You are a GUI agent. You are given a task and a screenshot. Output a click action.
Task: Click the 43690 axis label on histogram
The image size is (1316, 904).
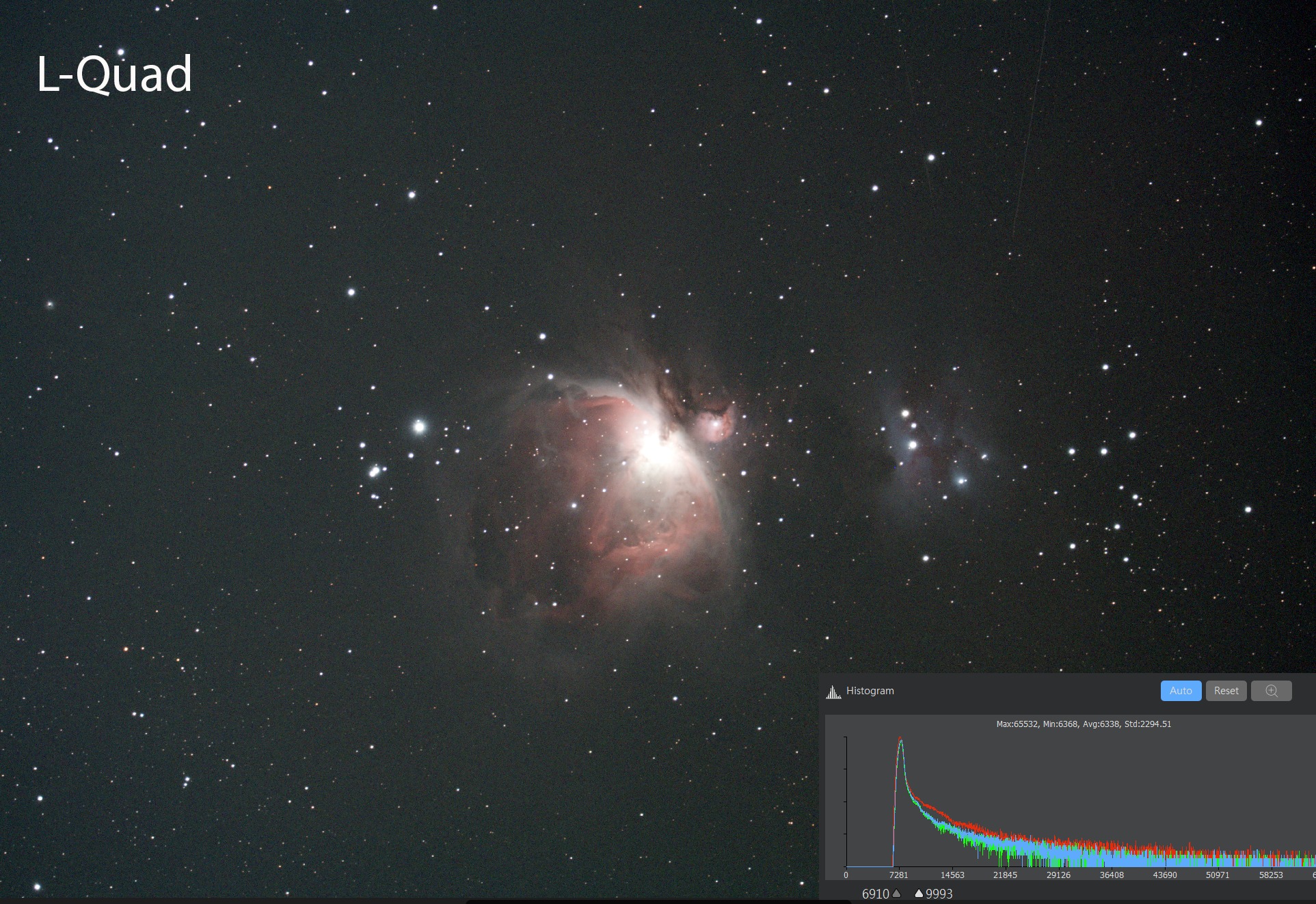click(x=1165, y=875)
